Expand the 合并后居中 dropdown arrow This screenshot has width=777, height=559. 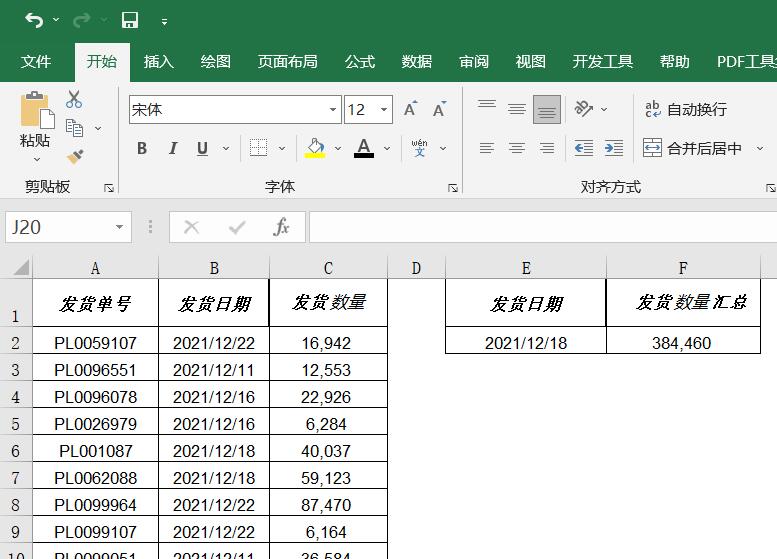click(760, 148)
